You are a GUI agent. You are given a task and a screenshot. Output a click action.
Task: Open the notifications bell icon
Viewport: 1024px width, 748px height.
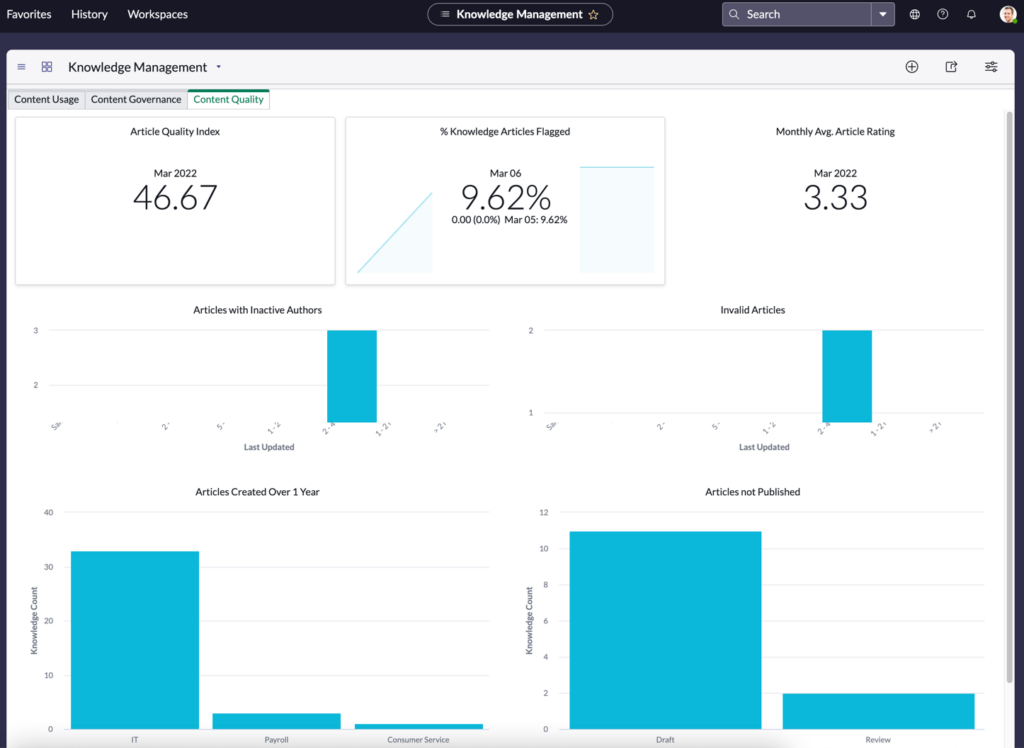pyautogui.click(x=970, y=14)
